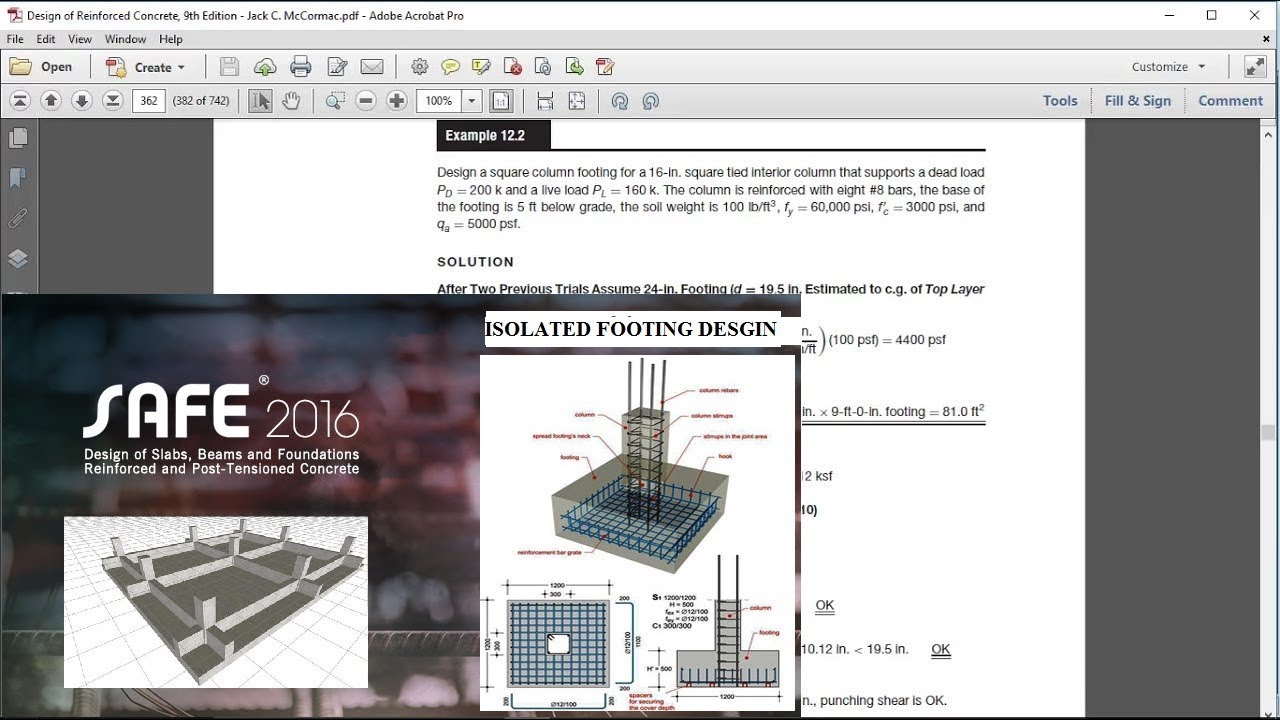Open the Create dropdown menu
Viewport: 1280px width, 720px height.
146,67
